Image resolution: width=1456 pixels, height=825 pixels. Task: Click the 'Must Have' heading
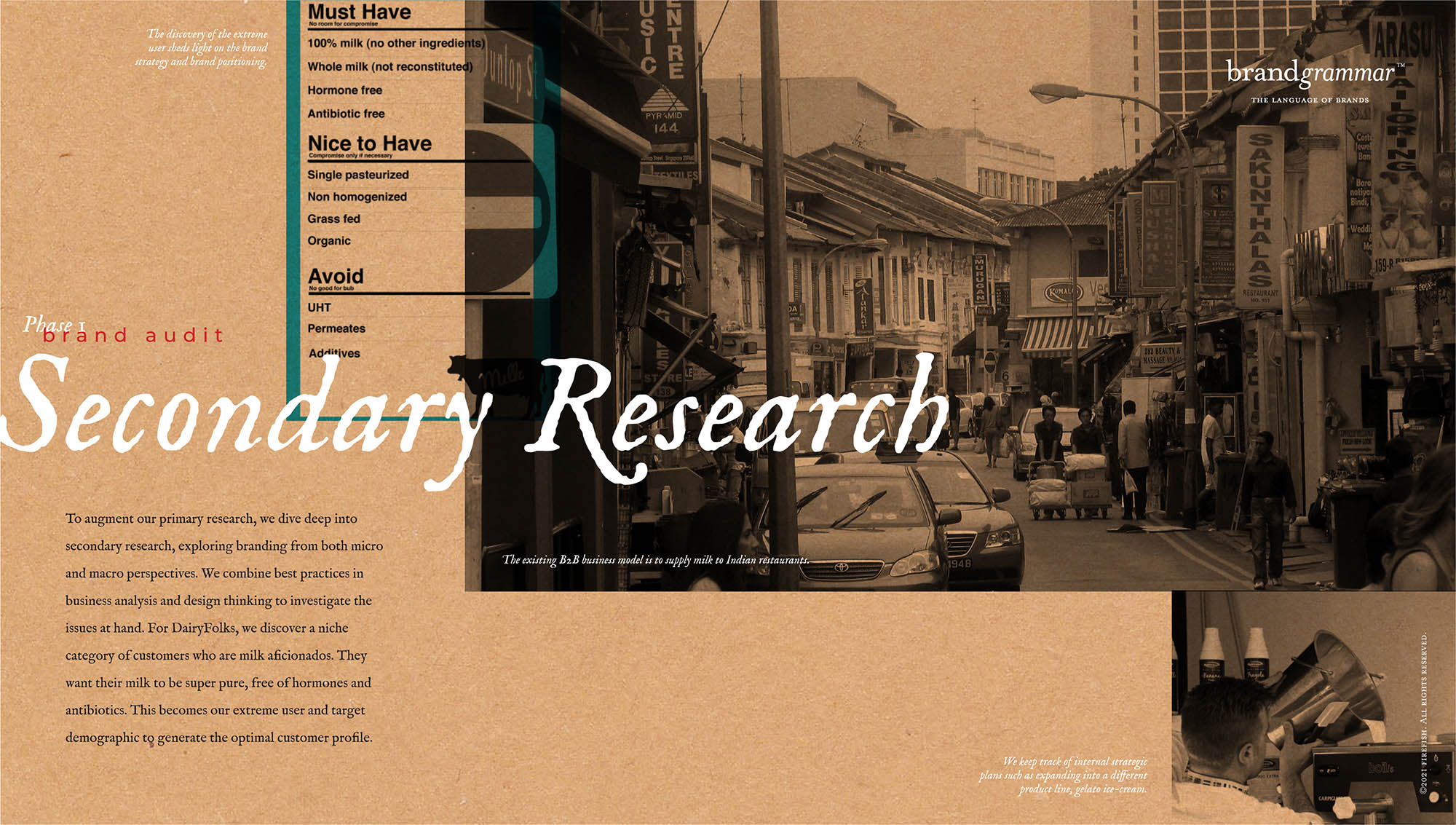tap(360, 12)
